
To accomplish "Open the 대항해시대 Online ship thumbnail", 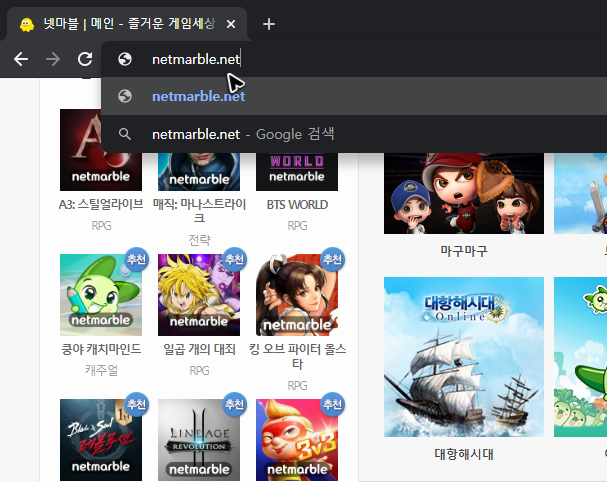I will [464, 357].
